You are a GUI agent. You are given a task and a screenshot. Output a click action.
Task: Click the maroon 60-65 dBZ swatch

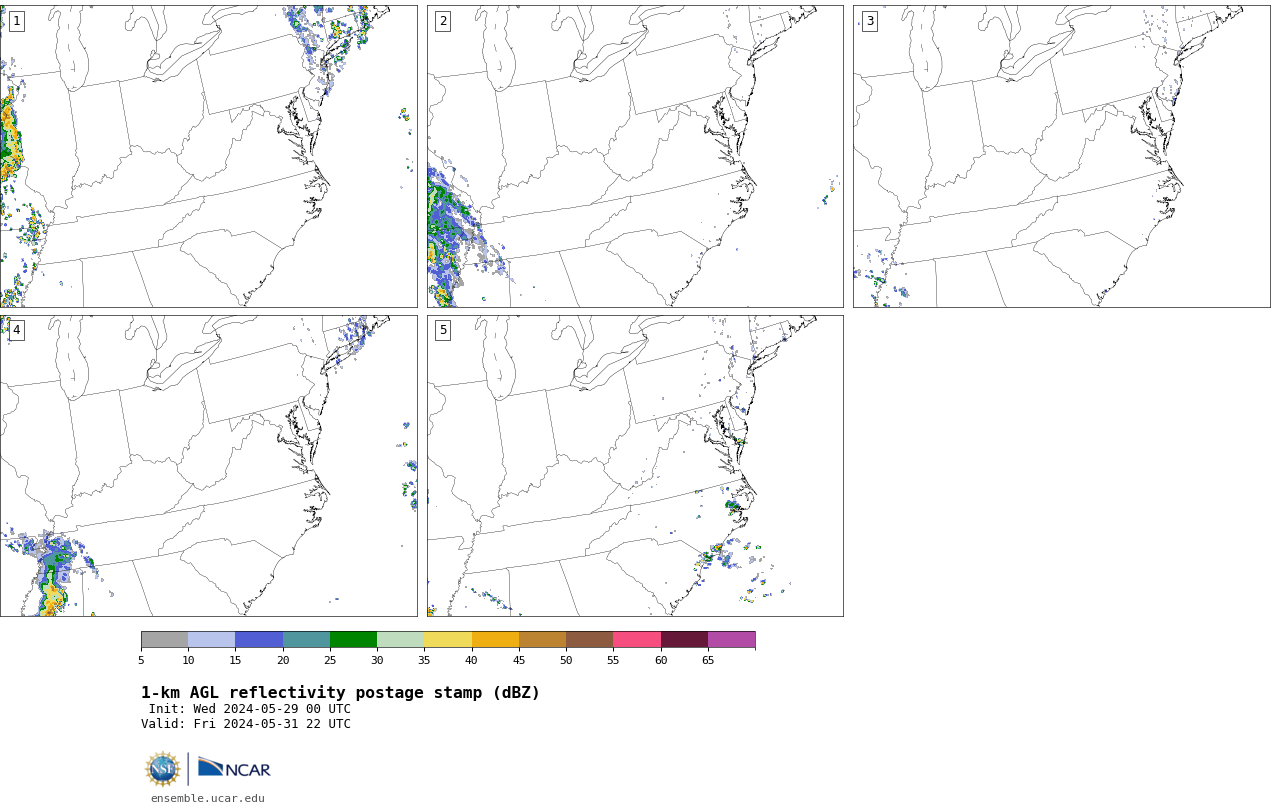tap(684, 639)
